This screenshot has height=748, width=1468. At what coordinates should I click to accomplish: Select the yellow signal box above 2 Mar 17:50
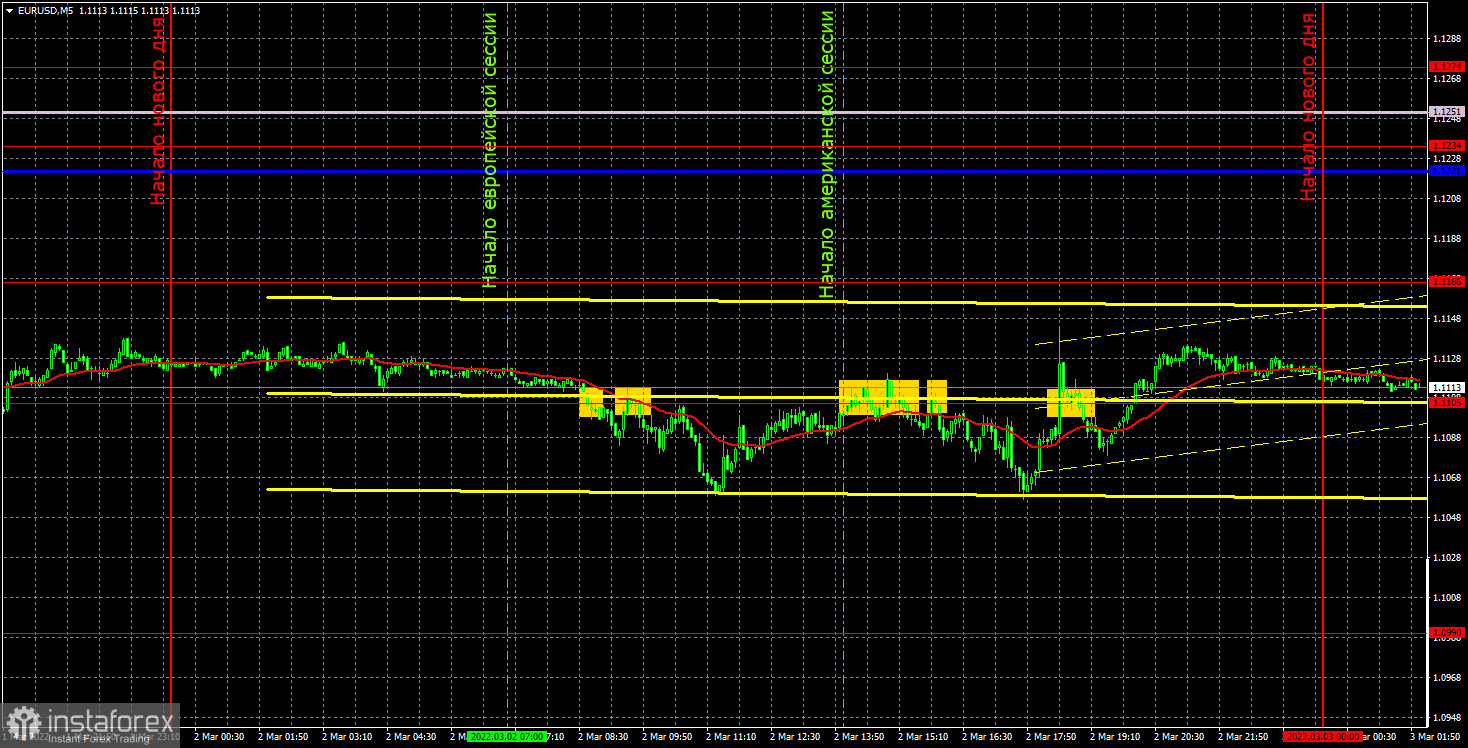1071,403
